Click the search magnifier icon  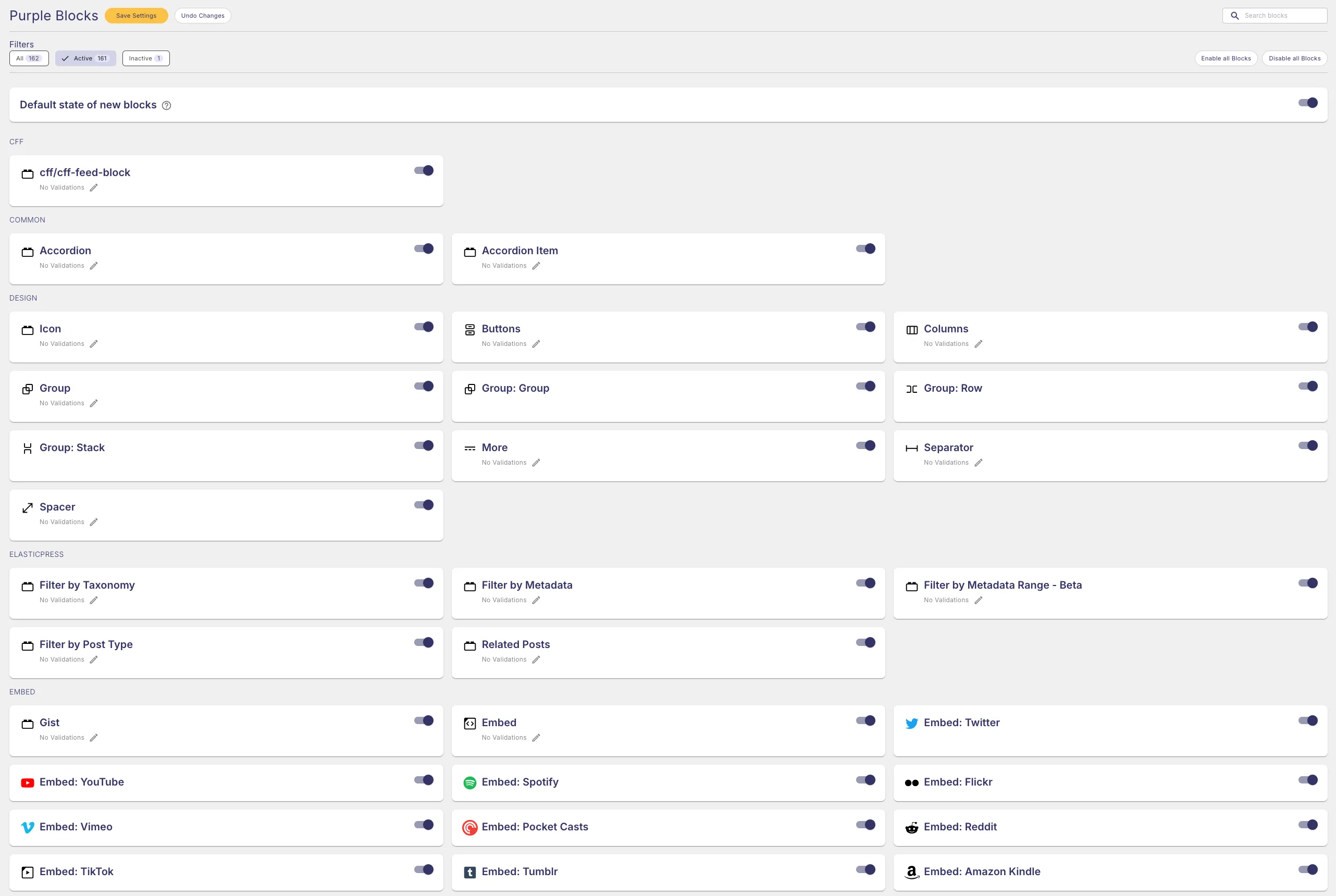(1234, 16)
